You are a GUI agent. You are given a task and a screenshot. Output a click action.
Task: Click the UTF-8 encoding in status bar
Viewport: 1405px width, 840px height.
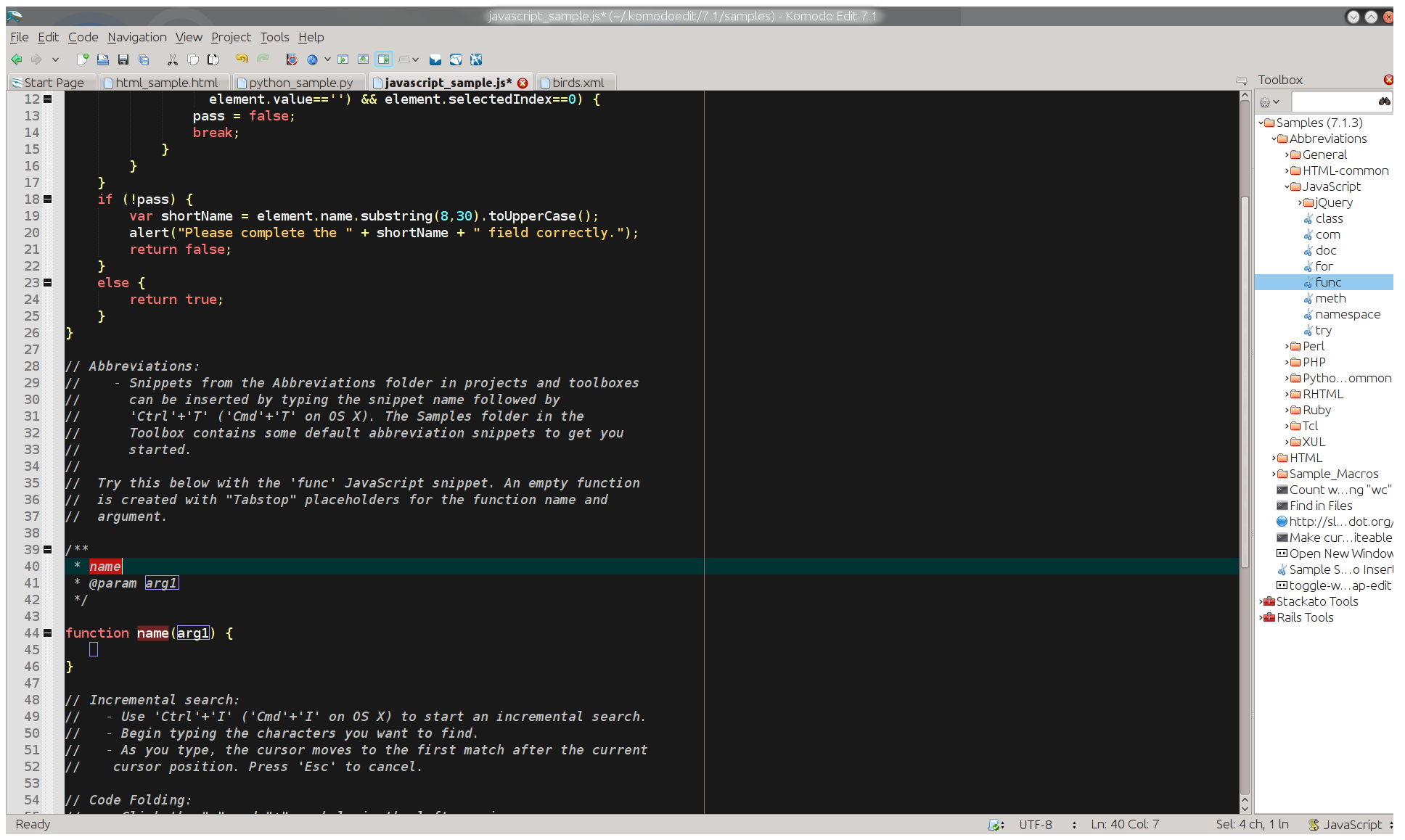[1035, 825]
